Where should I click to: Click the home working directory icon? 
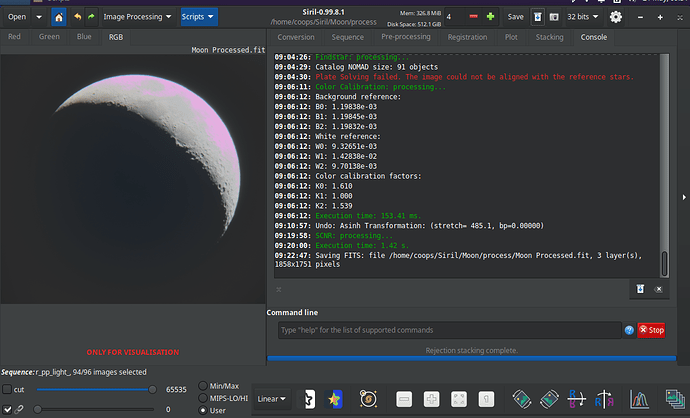[59, 17]
